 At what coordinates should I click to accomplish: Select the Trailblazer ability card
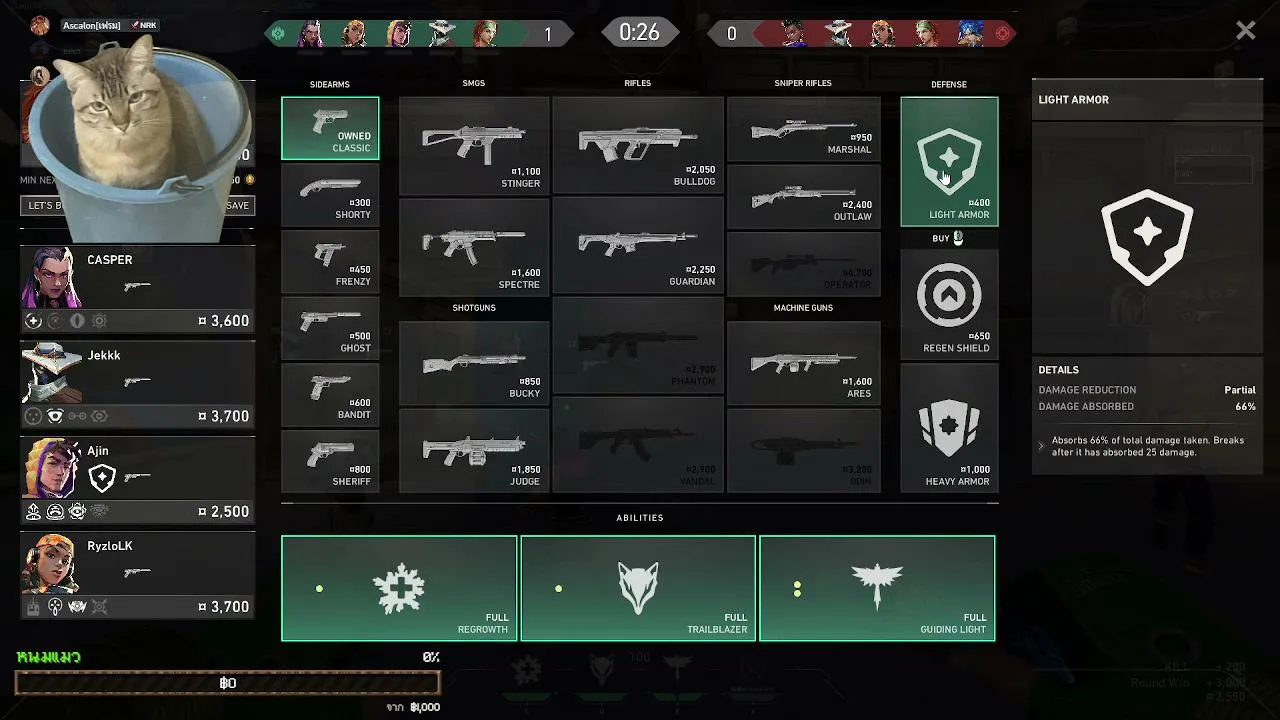coord(638,588)
